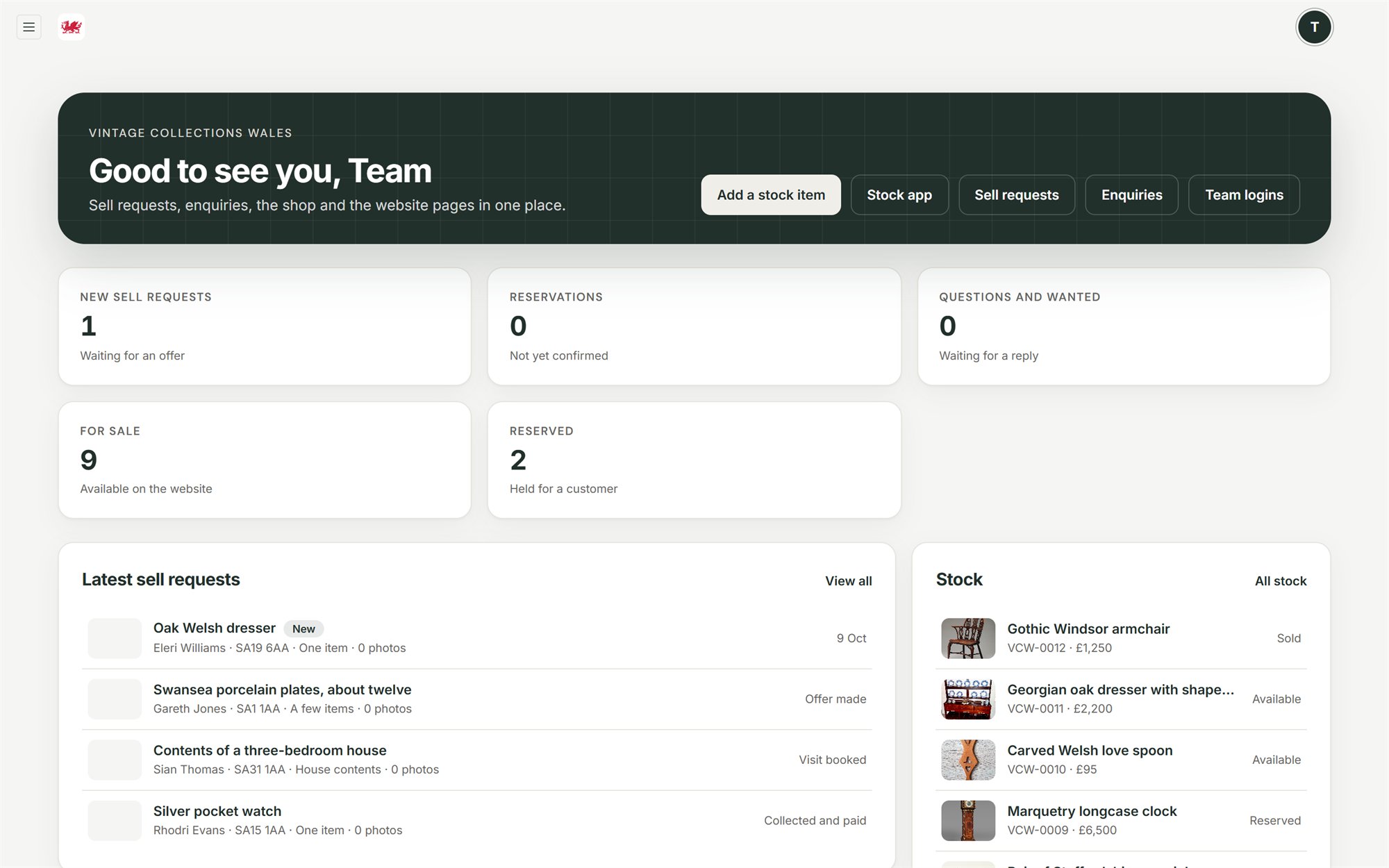Open Contents of a three-bedroom house request

477,760
